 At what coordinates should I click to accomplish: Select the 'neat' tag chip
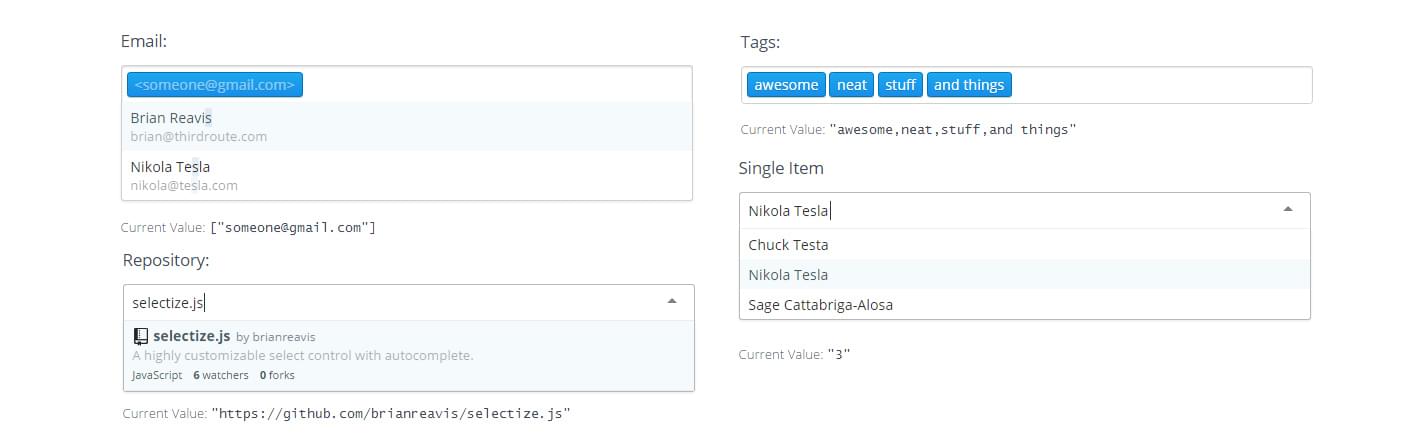pos(851,85)
